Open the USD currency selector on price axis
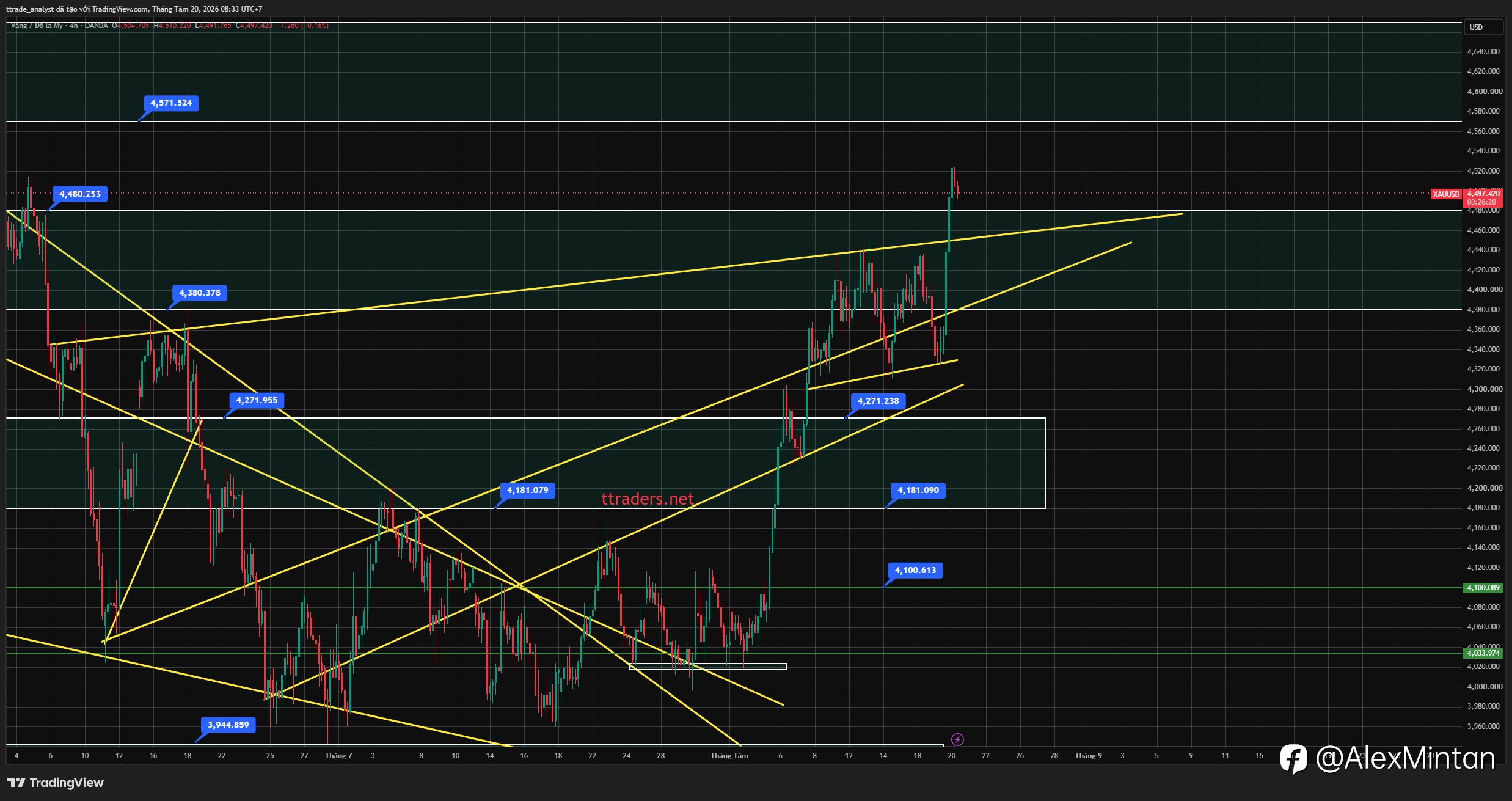Image resolution: width=1512 pixels, height=801 pixels. click(1483, 27)
